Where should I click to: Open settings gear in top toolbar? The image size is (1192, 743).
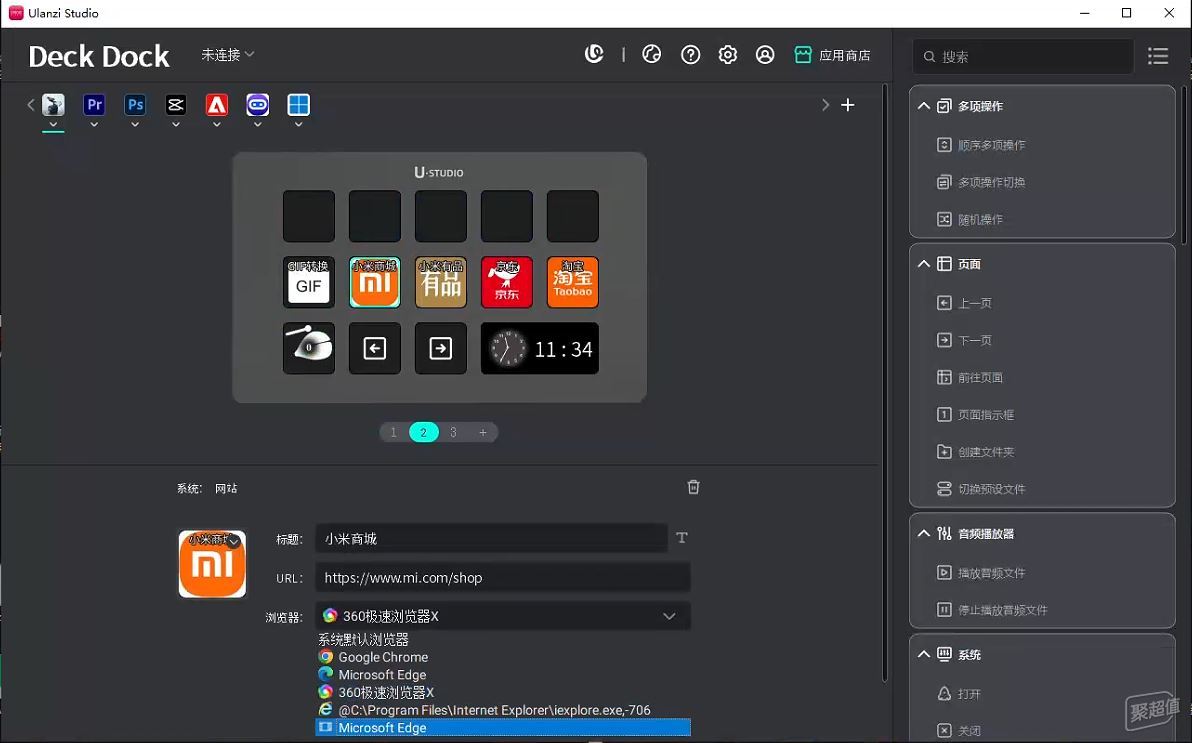point(728,55)
